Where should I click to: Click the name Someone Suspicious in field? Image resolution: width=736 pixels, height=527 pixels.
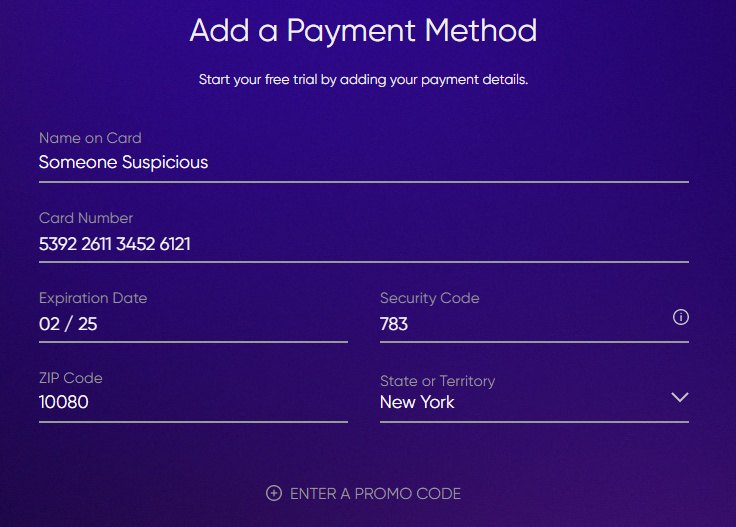click(123, 162)
